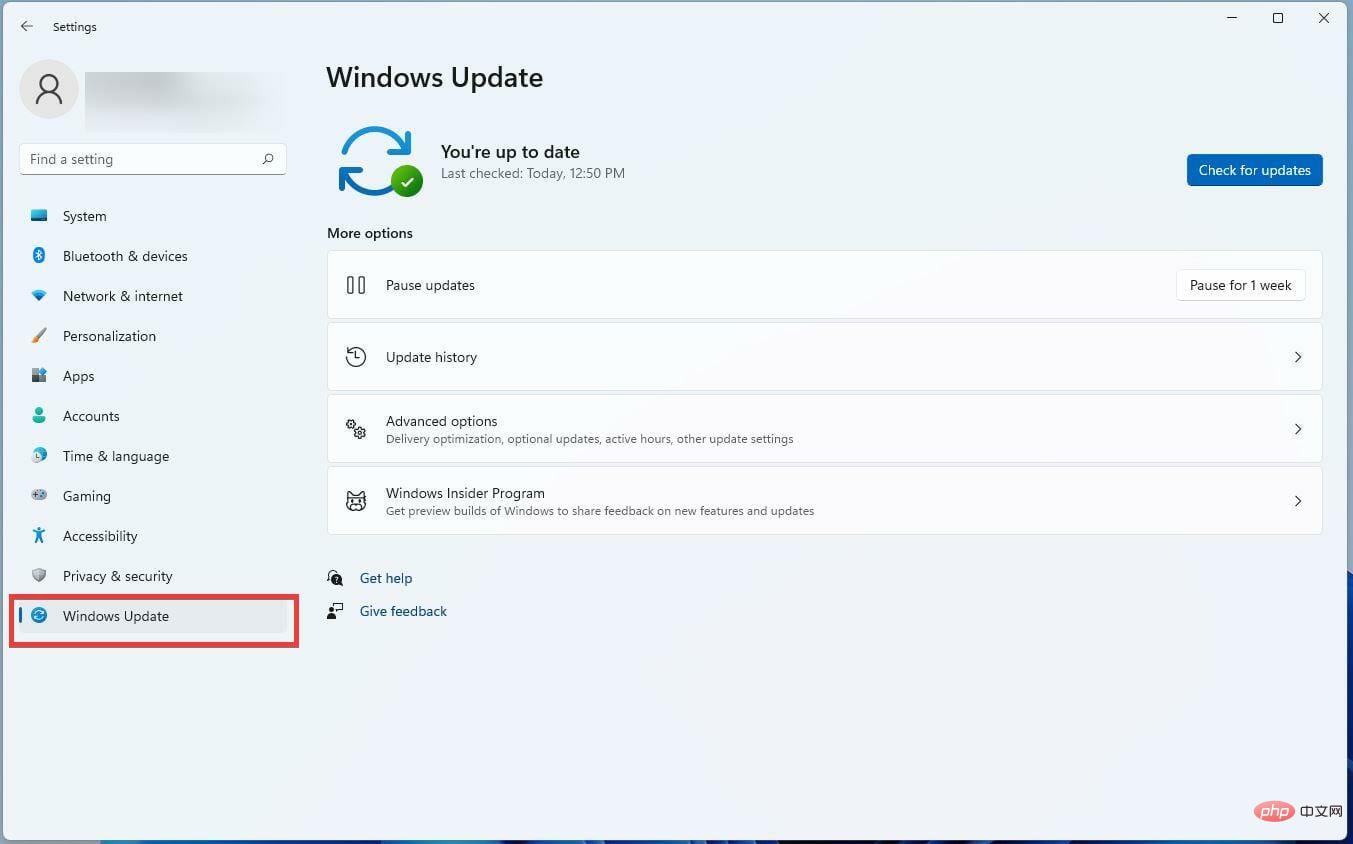Click the Windows Update sidebar icon
The height and width of the screenshot is (844, 1353).
39,615
